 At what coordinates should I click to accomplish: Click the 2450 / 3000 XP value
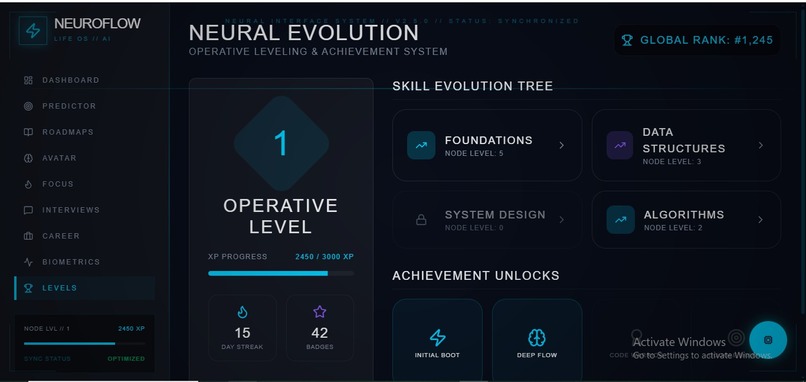coord(324,257)
